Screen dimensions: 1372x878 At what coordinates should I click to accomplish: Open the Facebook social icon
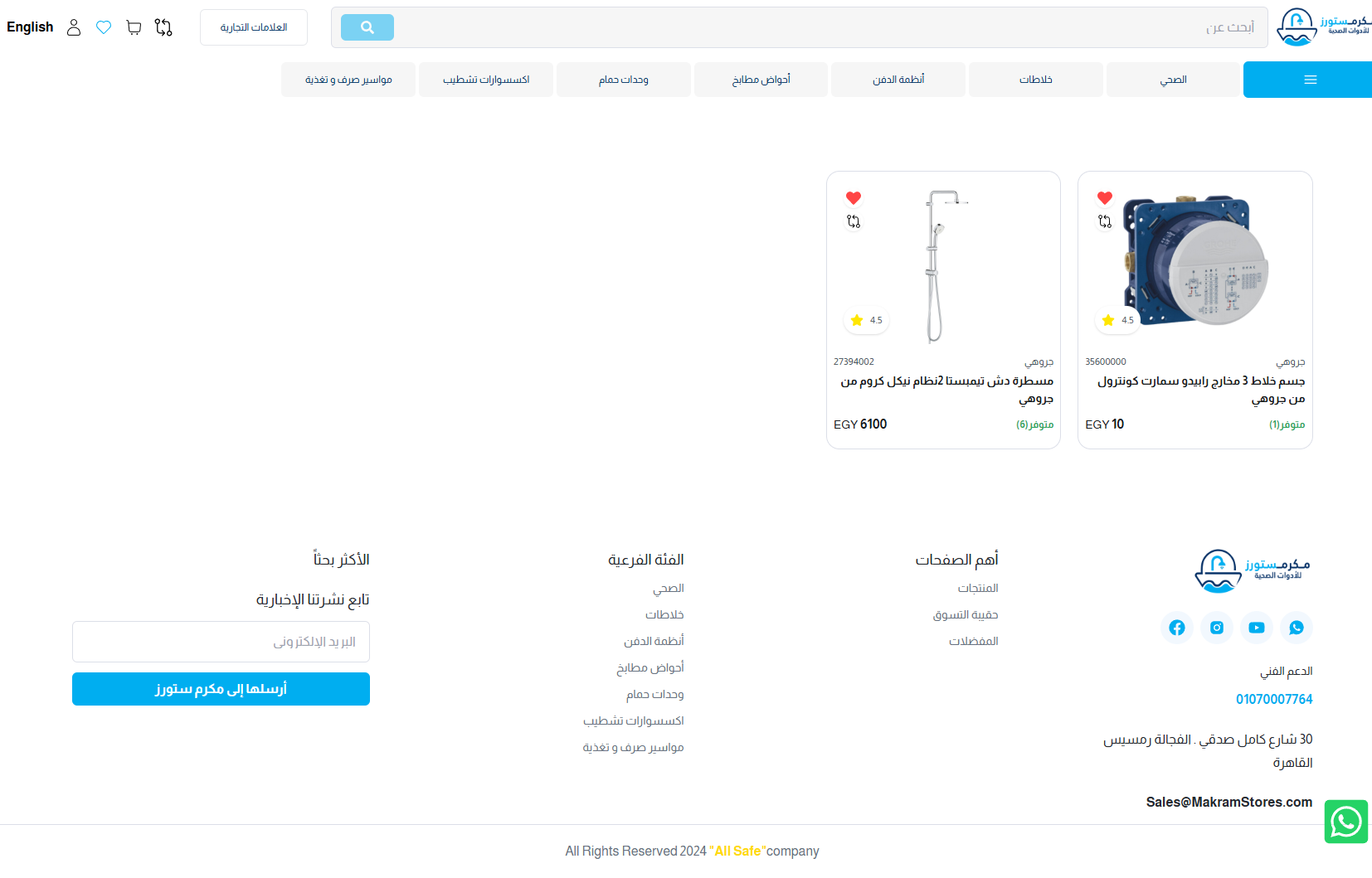[1176, 628]
